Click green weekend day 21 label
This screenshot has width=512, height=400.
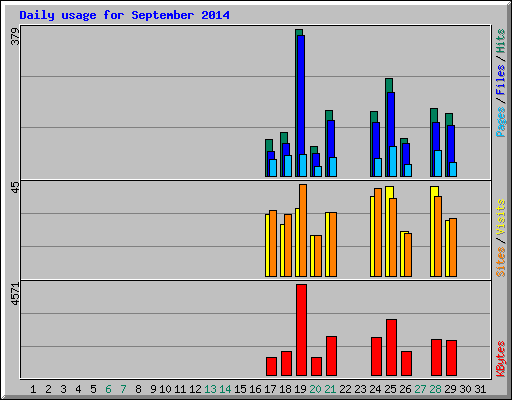coord(330,389)
